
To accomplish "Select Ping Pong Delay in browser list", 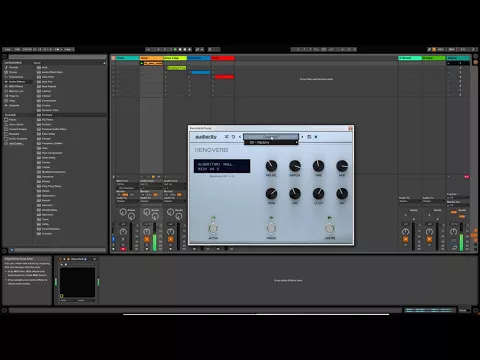I will point(49,186).
